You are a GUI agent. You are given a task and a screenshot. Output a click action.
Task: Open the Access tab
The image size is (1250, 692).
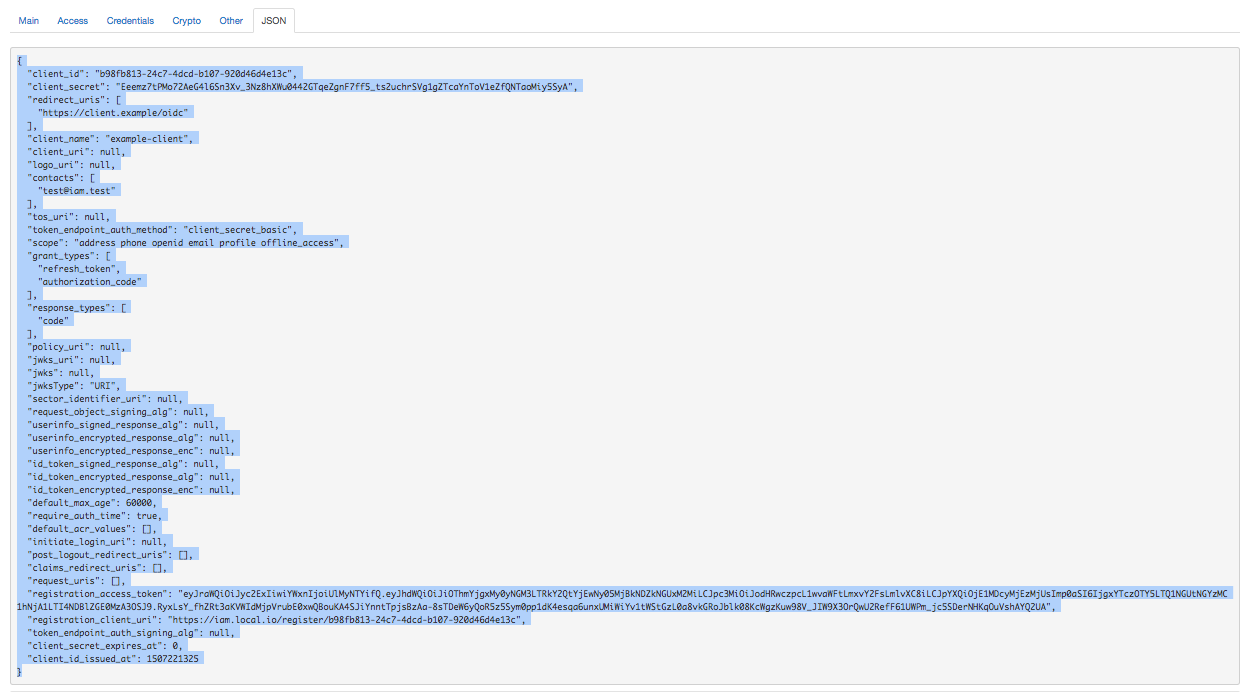coord(72,20)
